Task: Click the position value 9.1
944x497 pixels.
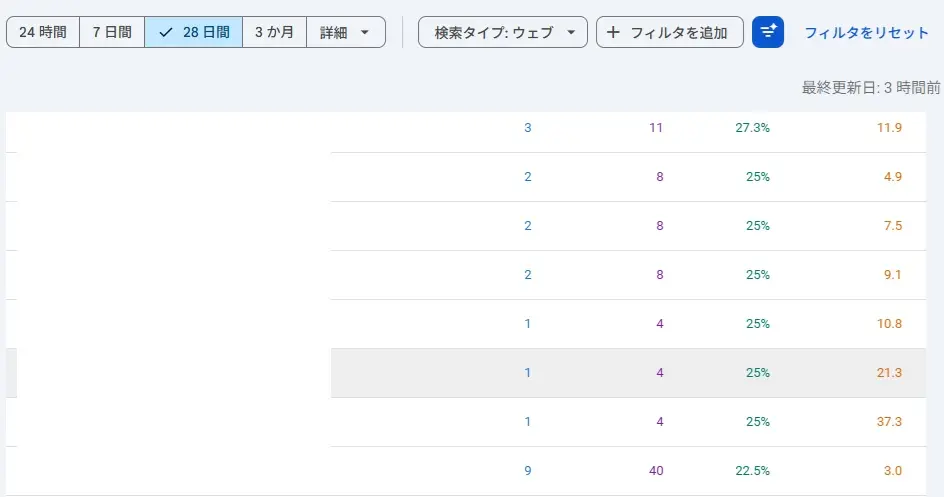Action: point(892,275)
